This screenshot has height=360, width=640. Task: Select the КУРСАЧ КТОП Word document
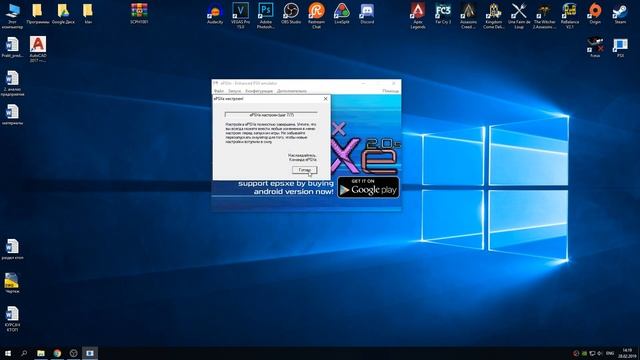point(12,318)
